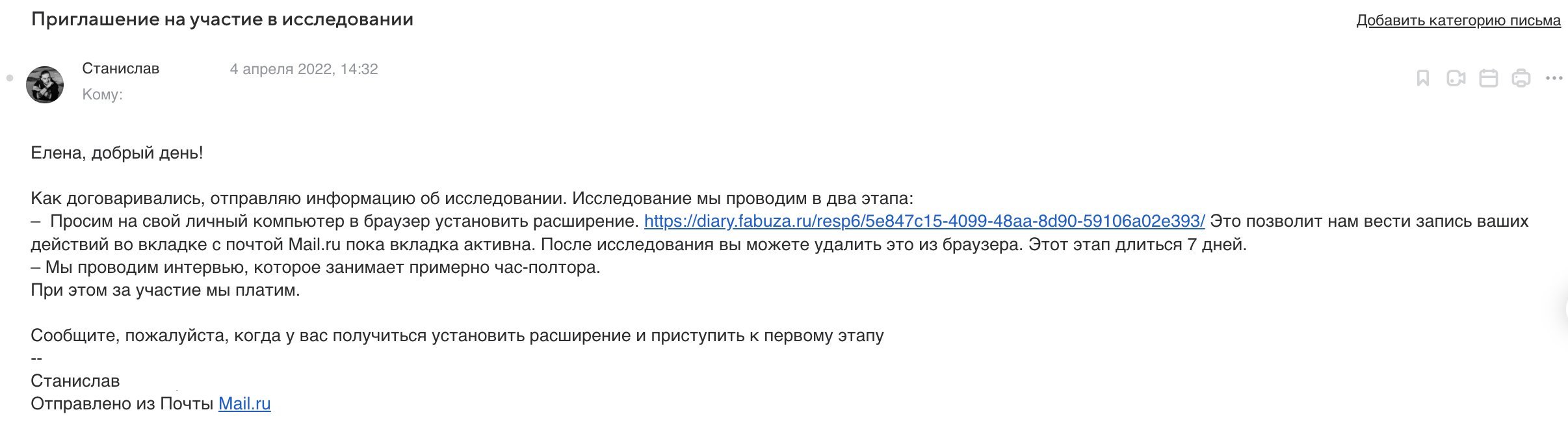The height and width of the screenshot is (438, 1568).
Task: Print this email using the printer icon
Action: coord(1521,79)
